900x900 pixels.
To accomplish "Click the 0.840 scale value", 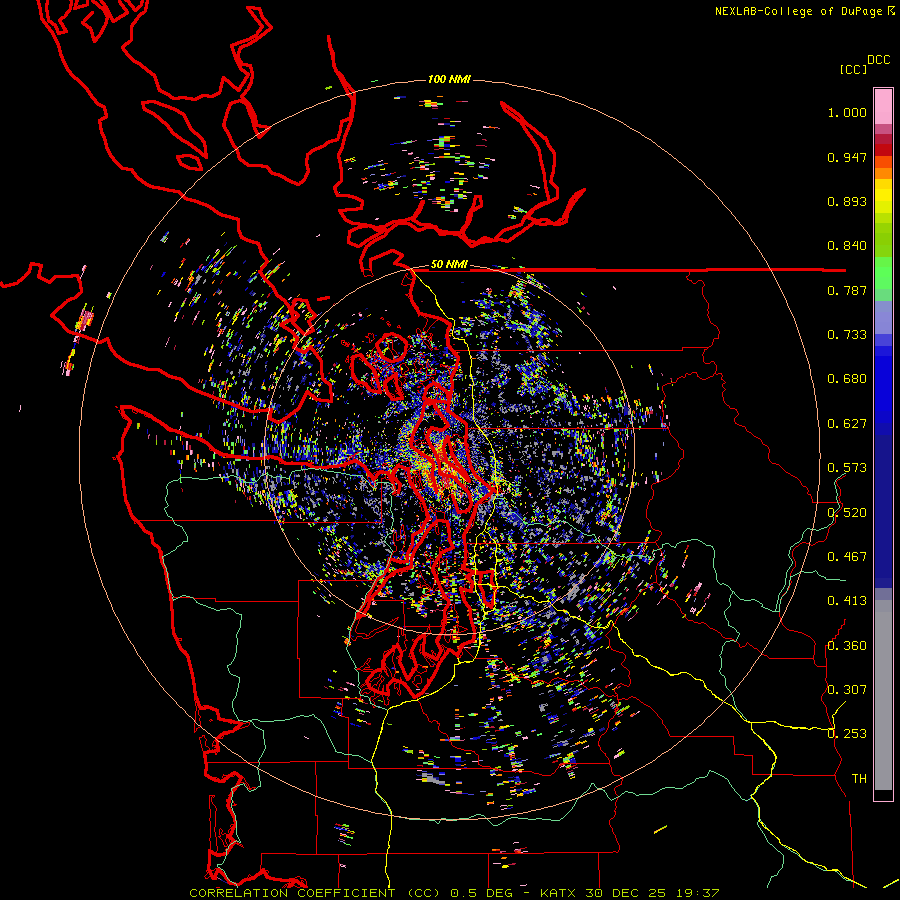I will (847, 246).
